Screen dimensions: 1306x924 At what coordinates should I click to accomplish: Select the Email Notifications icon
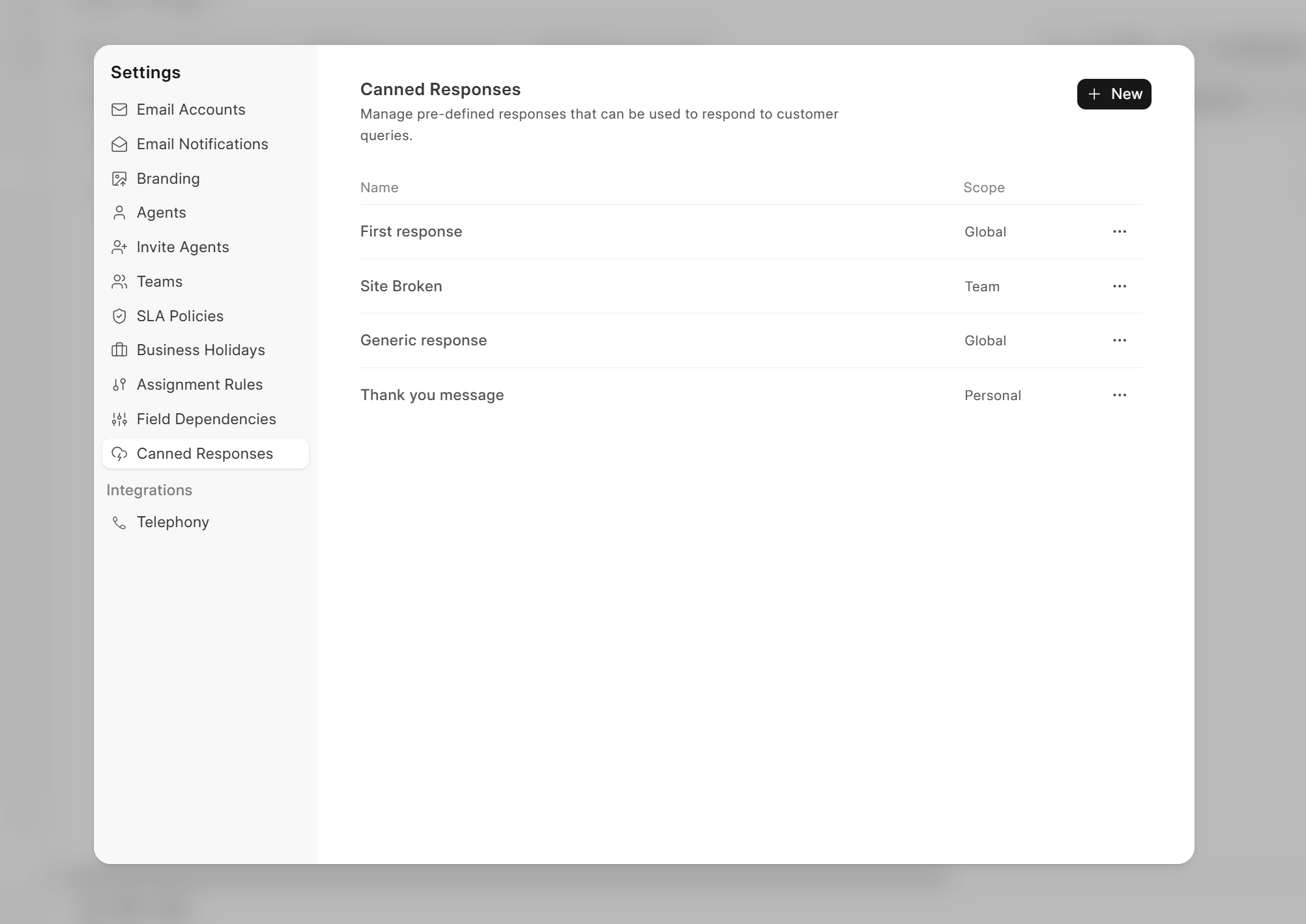click(119, 144)
